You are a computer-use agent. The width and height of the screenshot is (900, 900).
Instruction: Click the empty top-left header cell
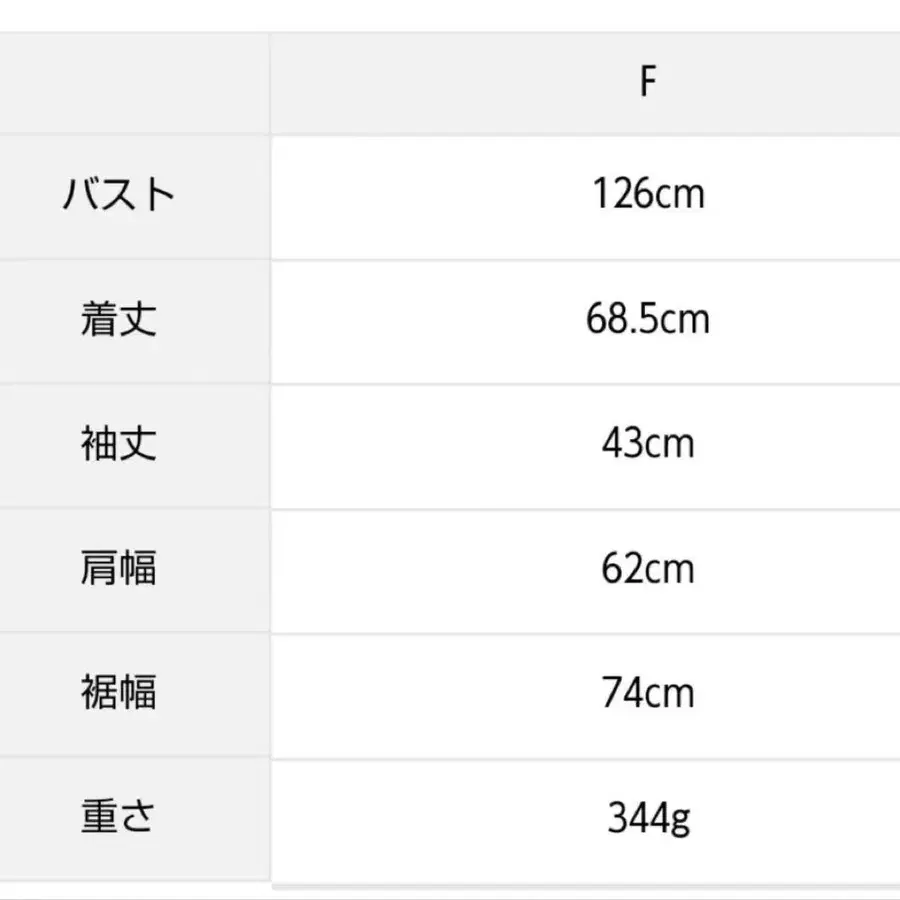pos(134,83)
